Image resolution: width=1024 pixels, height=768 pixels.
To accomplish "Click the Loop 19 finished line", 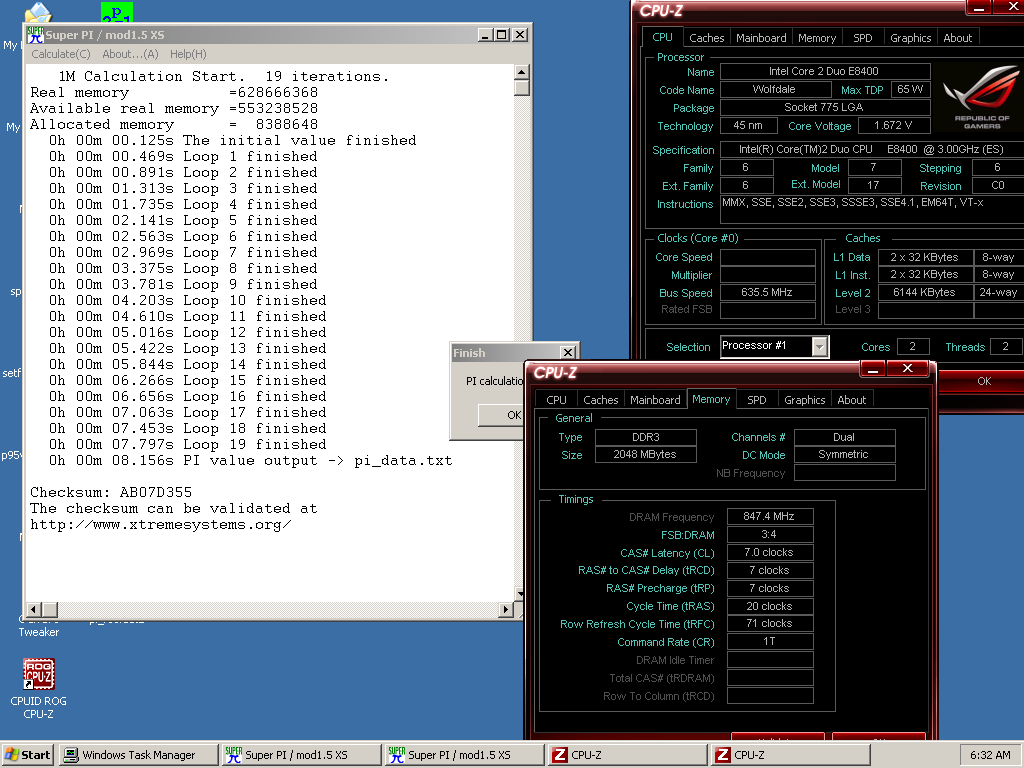I will coord(187,445).
